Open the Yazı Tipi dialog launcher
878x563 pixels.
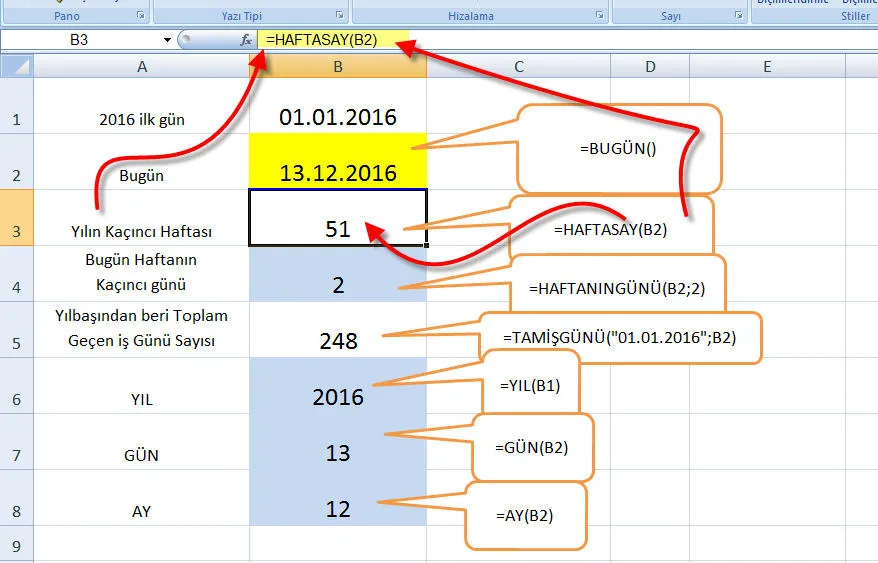pos(339,16)
